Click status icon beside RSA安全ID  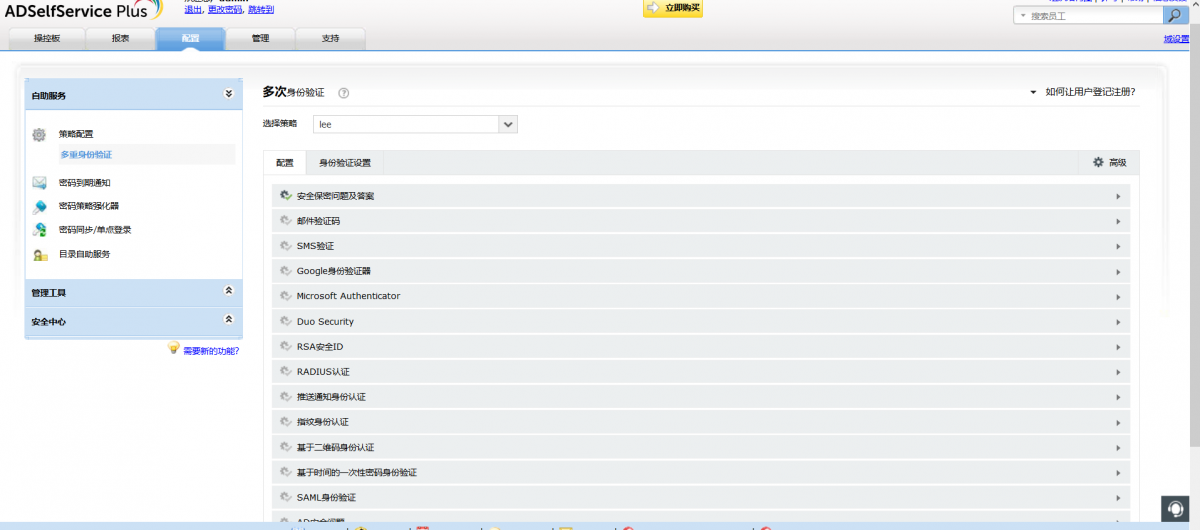(x=286, y=347)
